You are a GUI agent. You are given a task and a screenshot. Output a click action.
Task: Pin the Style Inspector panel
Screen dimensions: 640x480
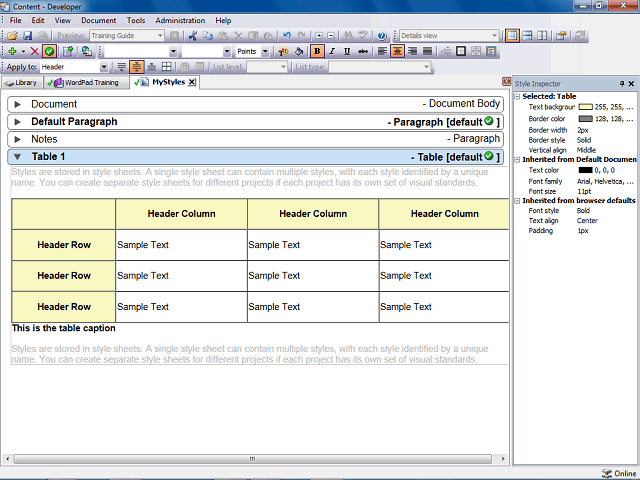click(x=622, y=84)
